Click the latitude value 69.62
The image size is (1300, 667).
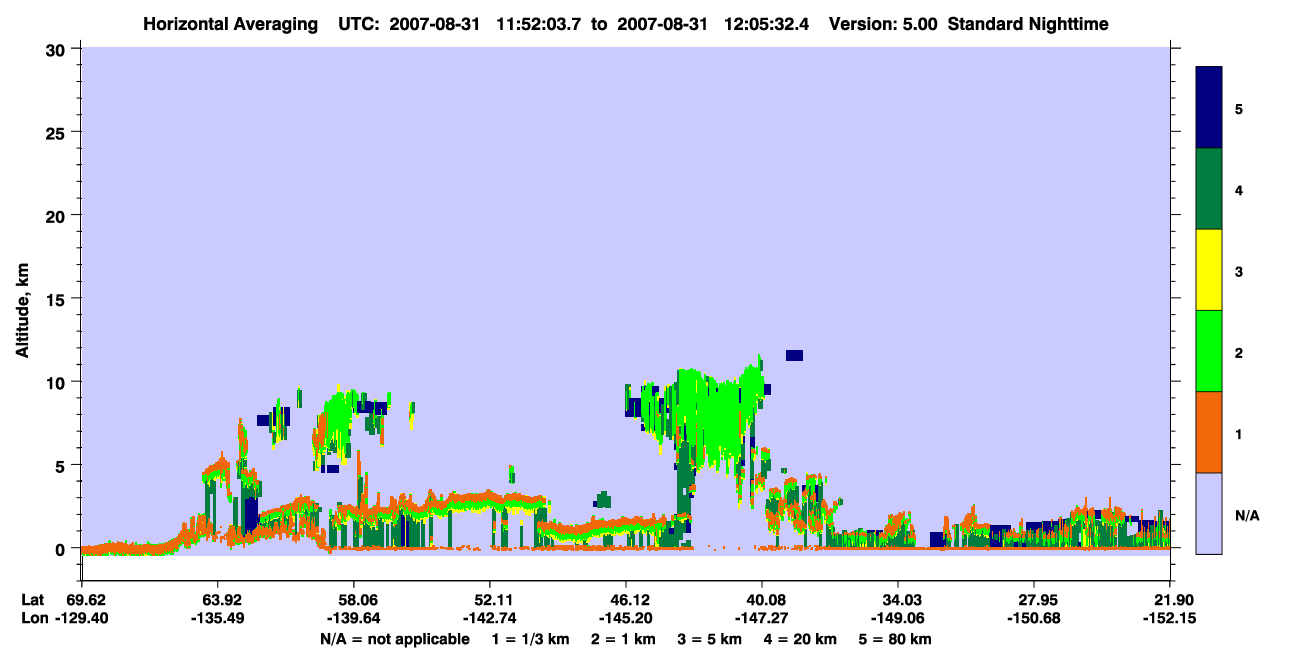[x=84, y=600]
